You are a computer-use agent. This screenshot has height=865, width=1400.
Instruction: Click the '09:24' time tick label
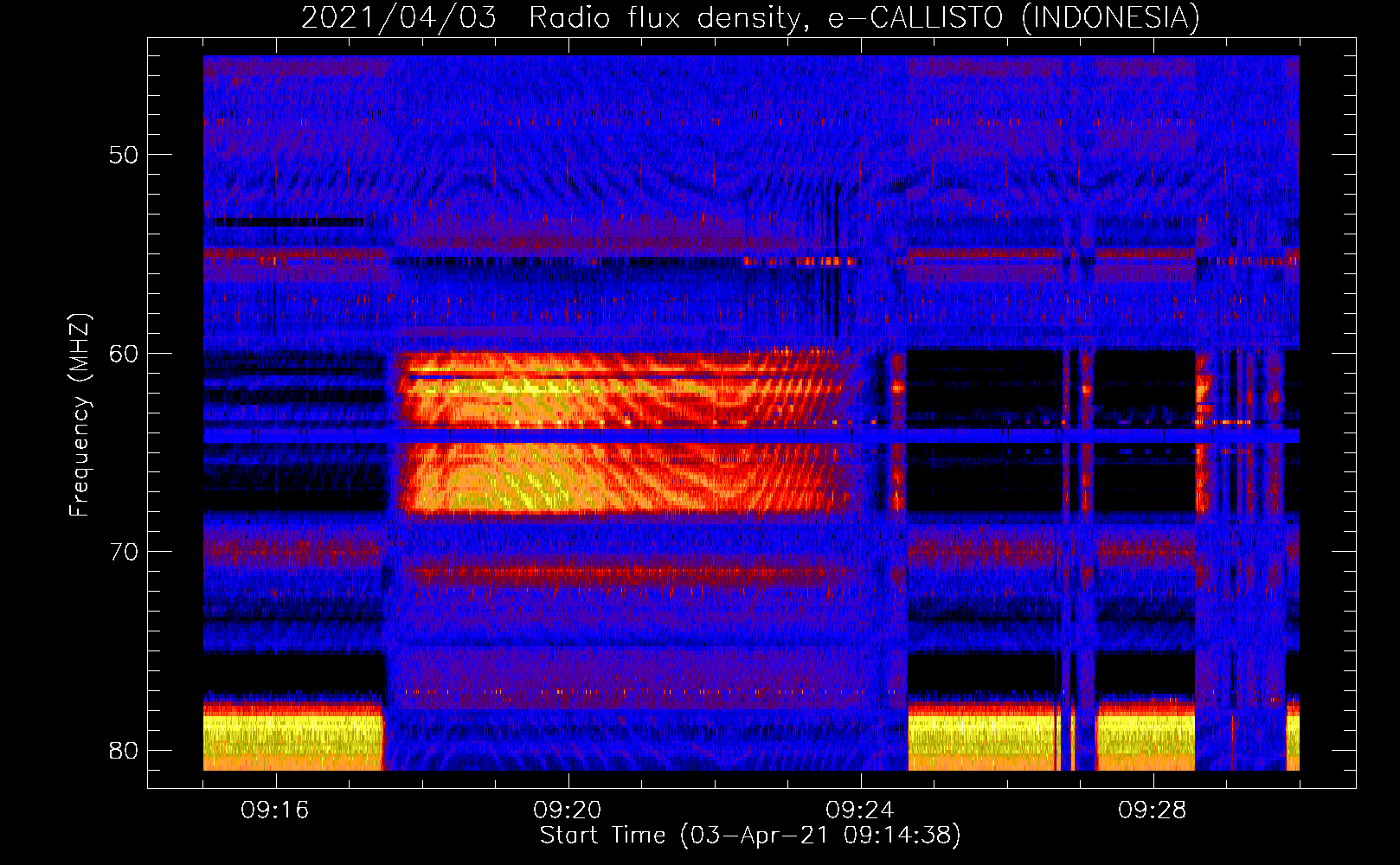pos(860,811)
